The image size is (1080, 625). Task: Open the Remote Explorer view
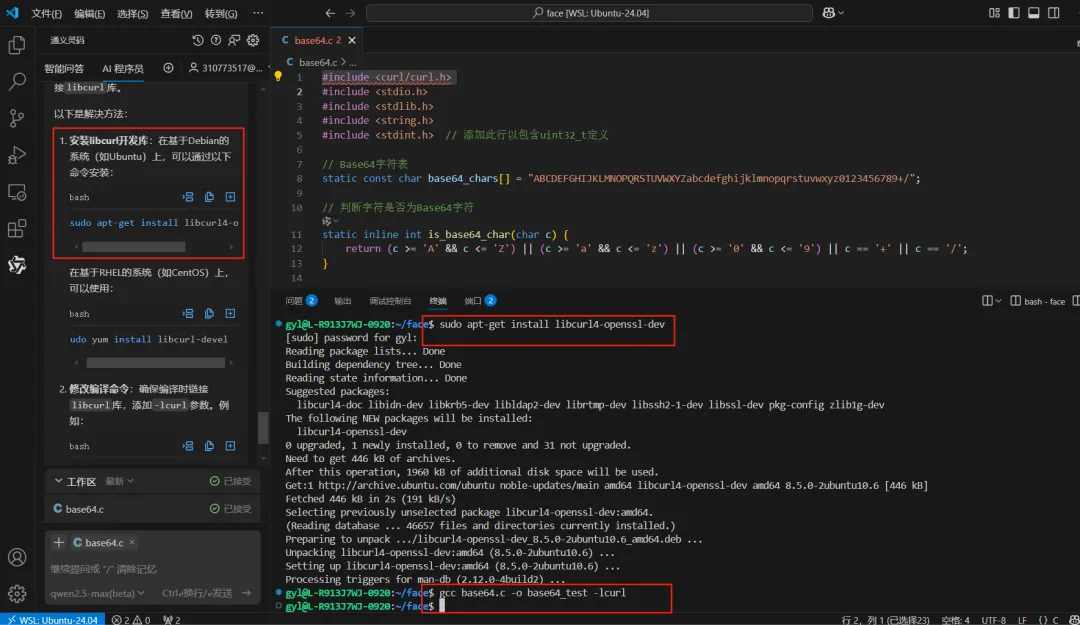(17, 192)
